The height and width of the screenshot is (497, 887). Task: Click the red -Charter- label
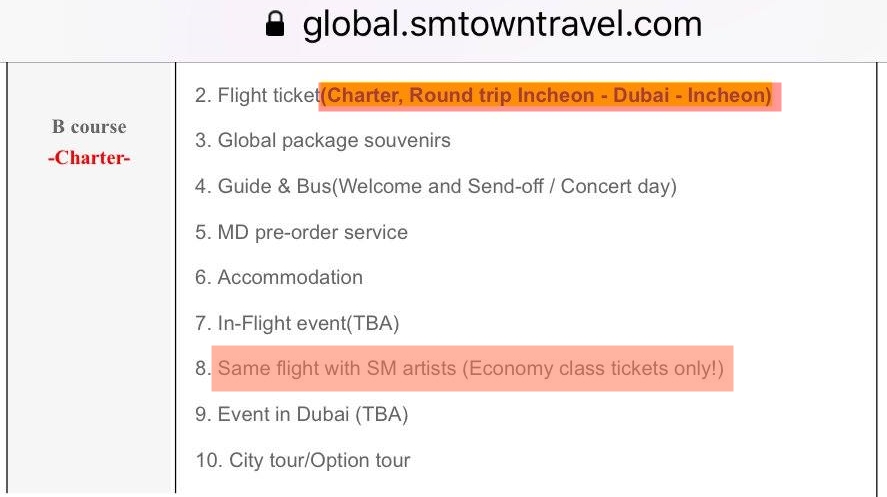coord(89,158)
